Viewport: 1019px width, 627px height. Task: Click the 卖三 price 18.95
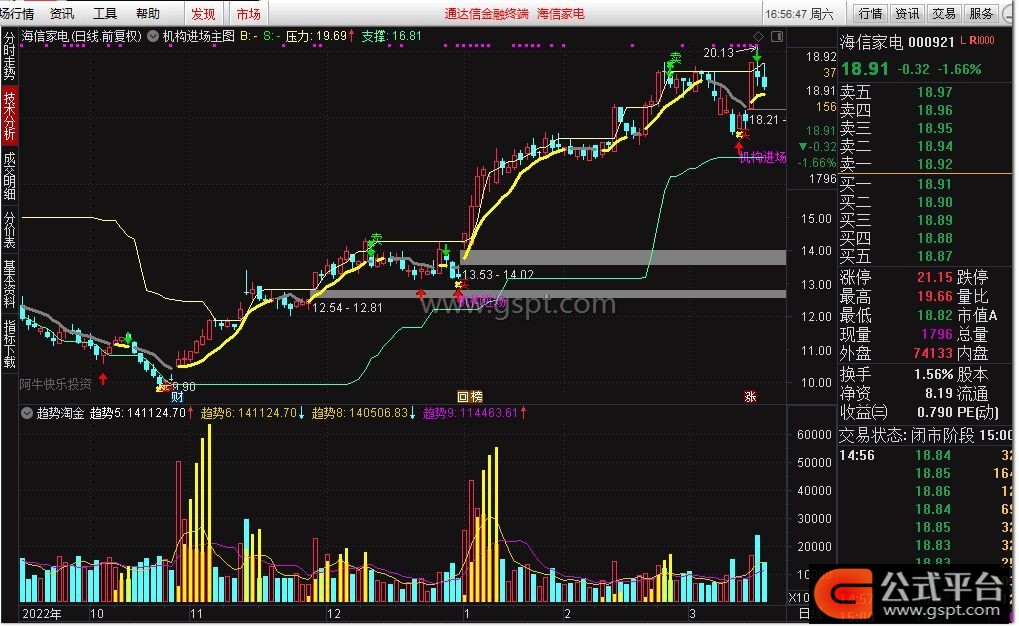click(935, 129)
